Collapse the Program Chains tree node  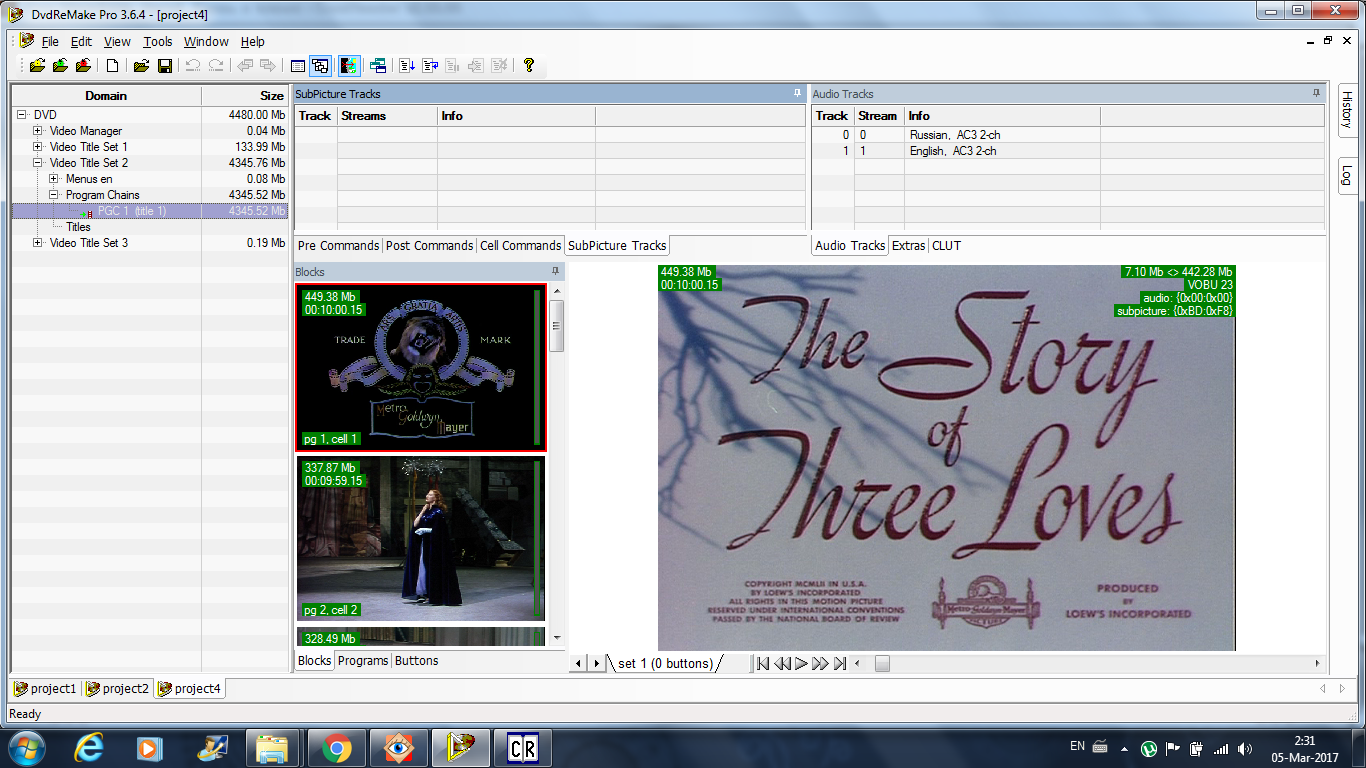54,195
